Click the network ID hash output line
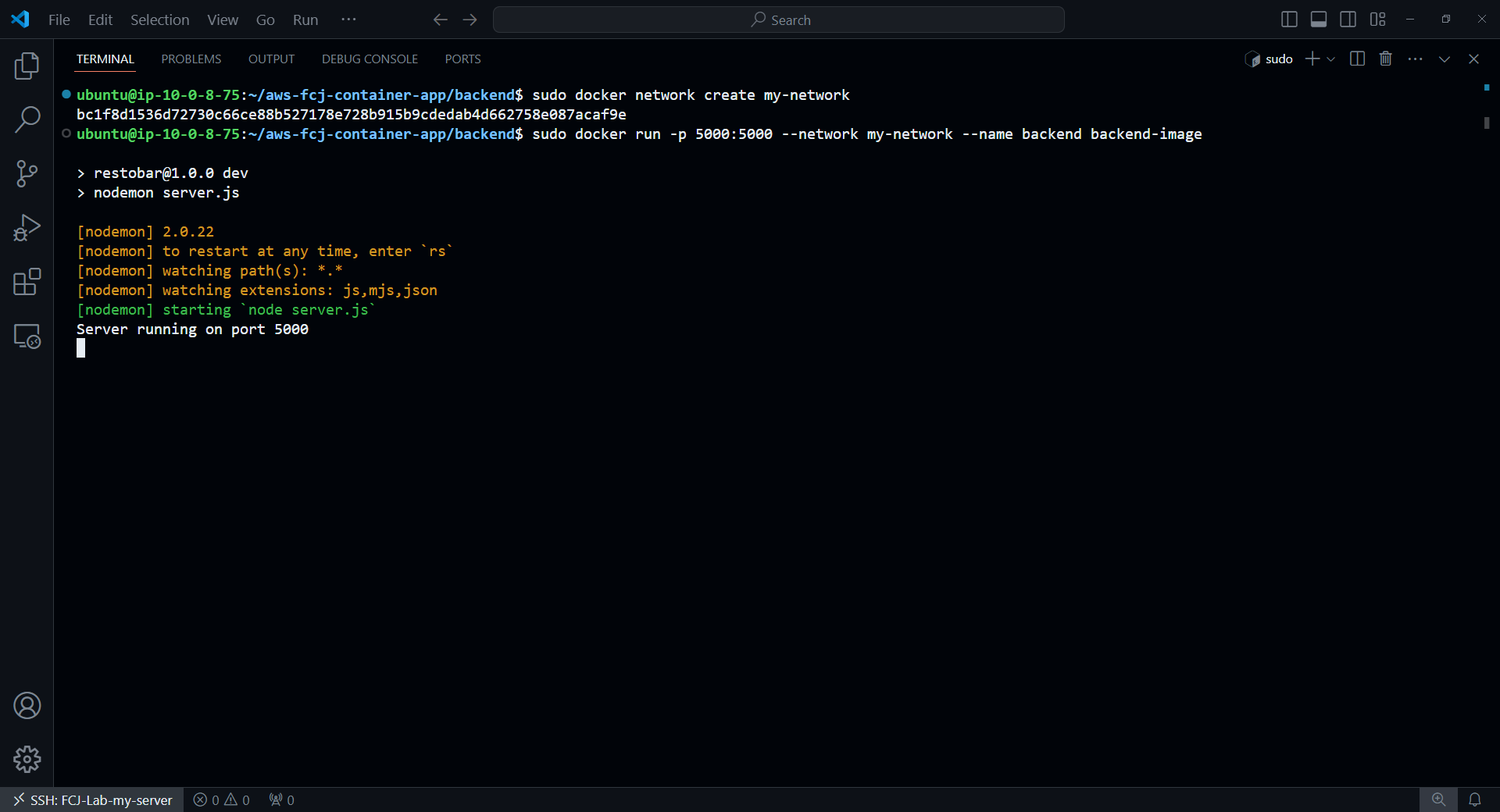The width and height of the screenshot is (1500, 812). (351, 114)
